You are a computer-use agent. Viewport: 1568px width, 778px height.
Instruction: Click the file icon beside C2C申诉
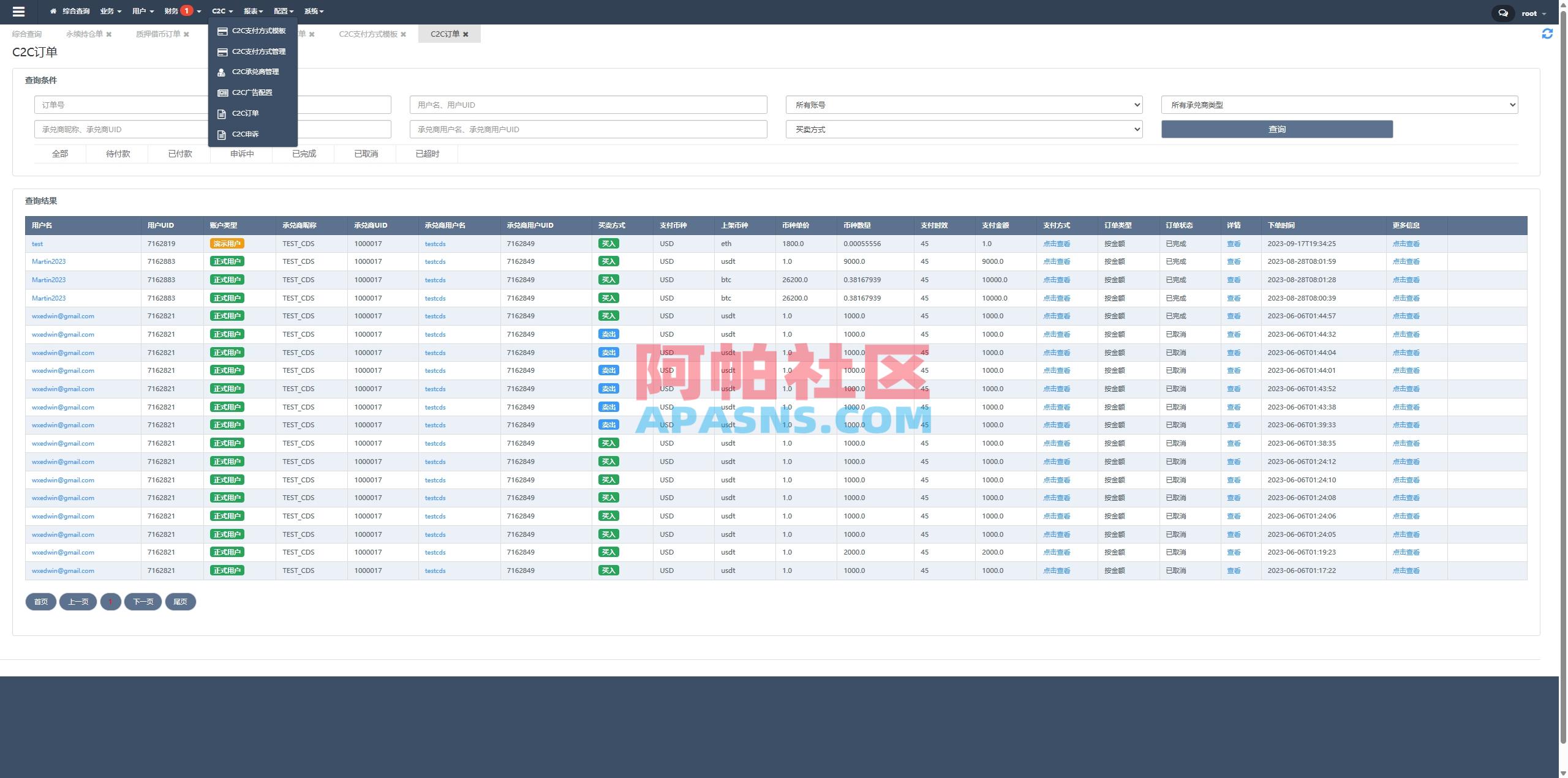point(222,133)
